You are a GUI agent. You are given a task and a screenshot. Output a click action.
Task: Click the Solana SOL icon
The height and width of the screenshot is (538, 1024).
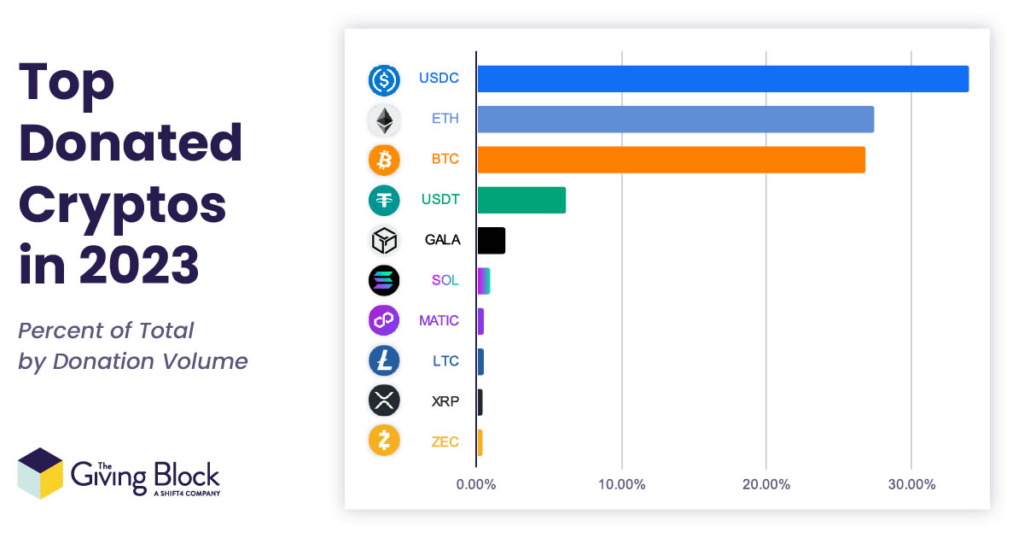(384, 281)
